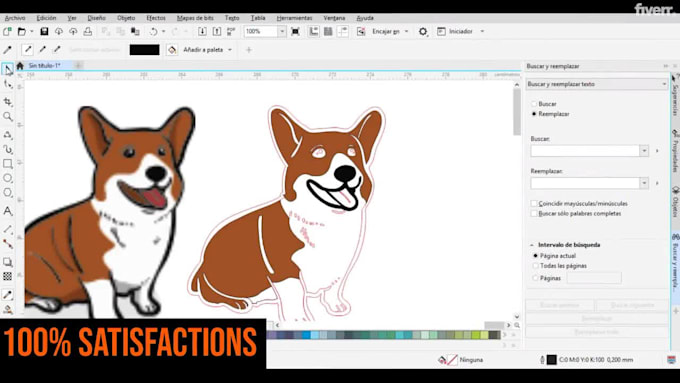Open Options gear icon

[x=423, y=31]
